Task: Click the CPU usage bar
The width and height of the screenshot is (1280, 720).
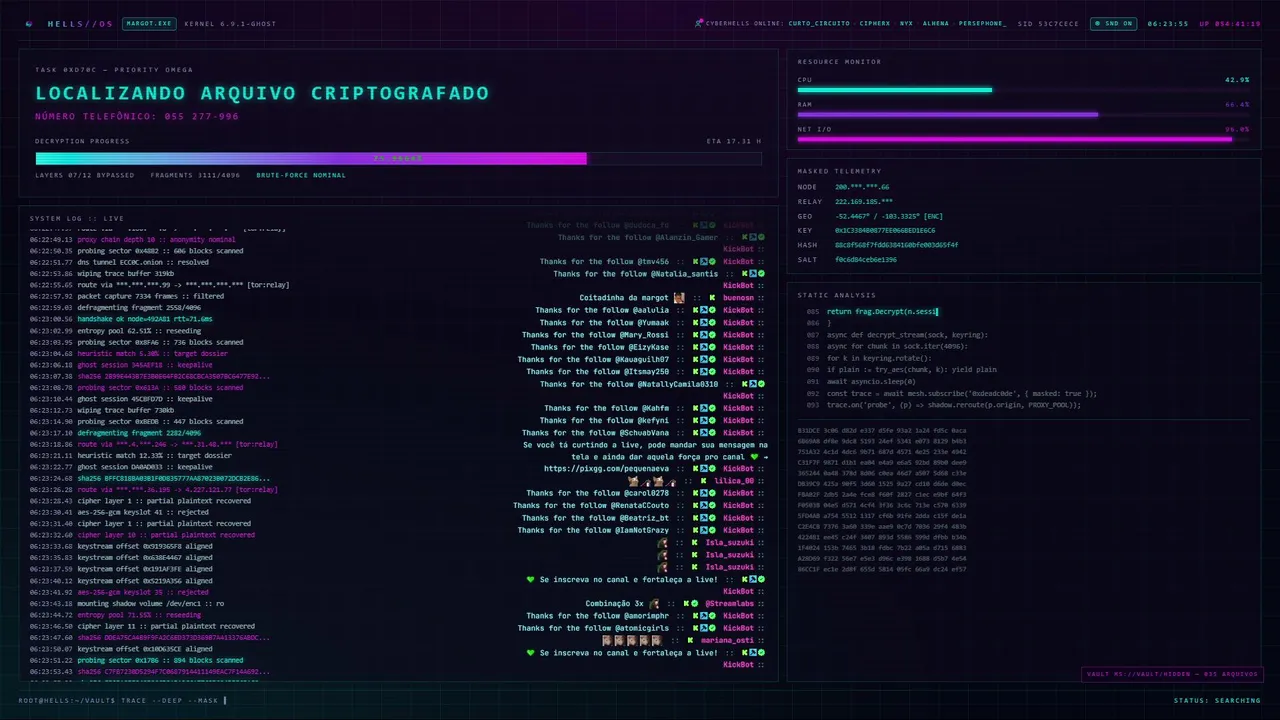Action: click(1023, 90)
